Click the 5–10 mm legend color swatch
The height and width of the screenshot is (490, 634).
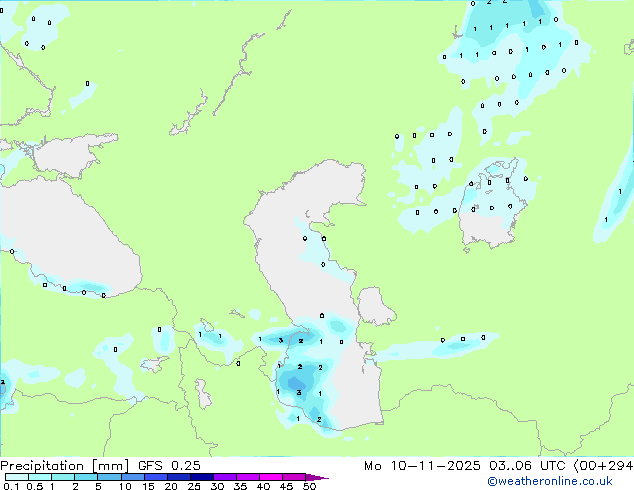[109, 477]
